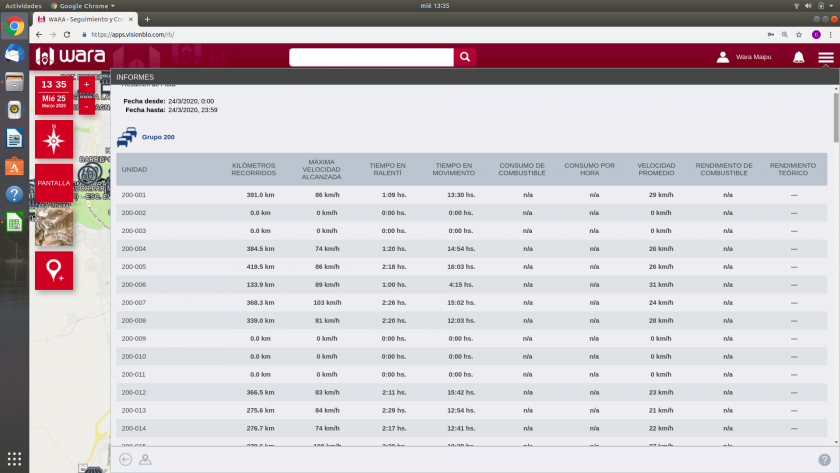Click the red search magnifier button
840x473 pixels.
pos(464,57)
